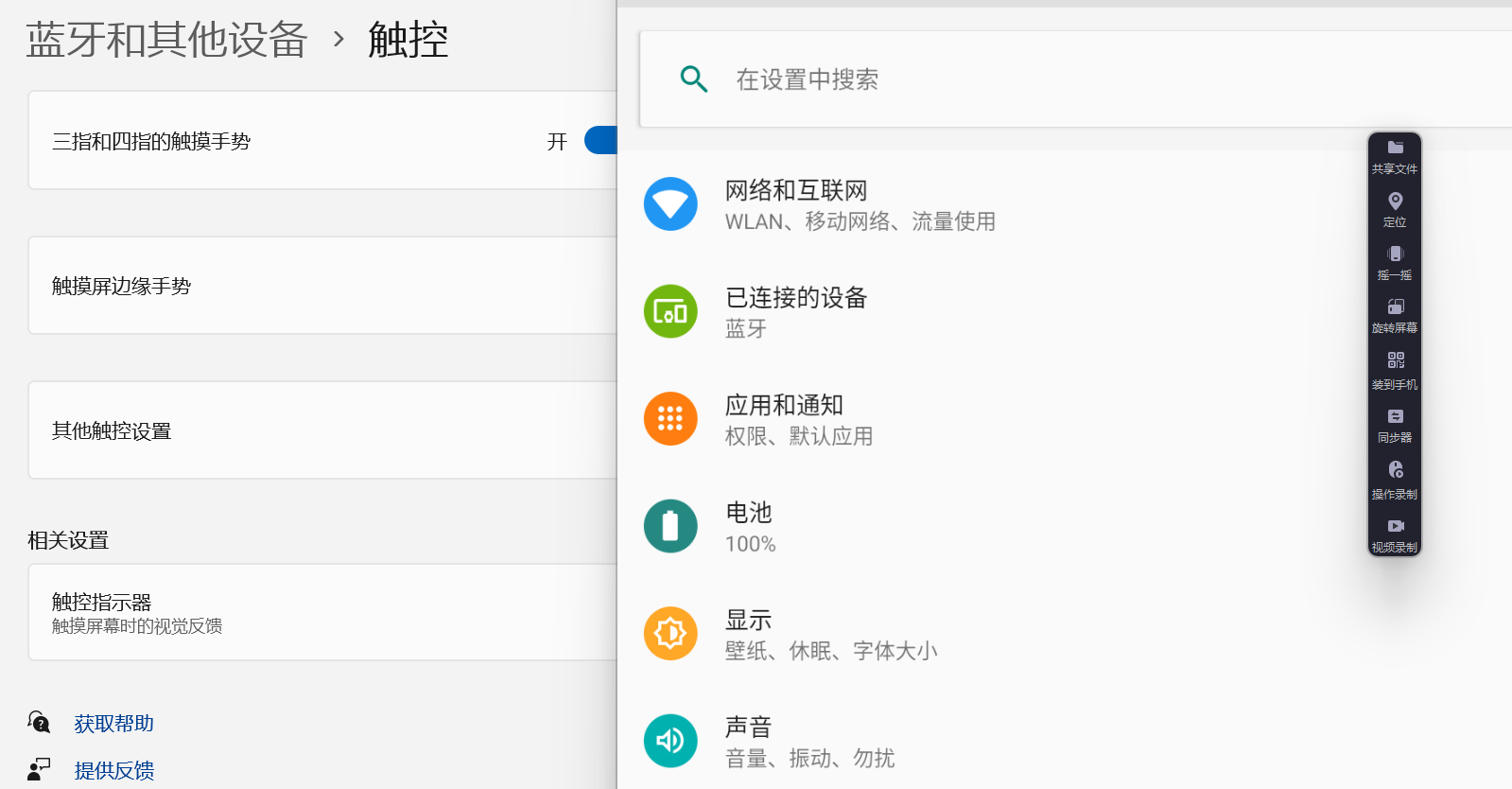Go back to 蓝牙和其他设备 breadcrumb
This screenshot has height=789, width=1512.
[x=166, y=40]
